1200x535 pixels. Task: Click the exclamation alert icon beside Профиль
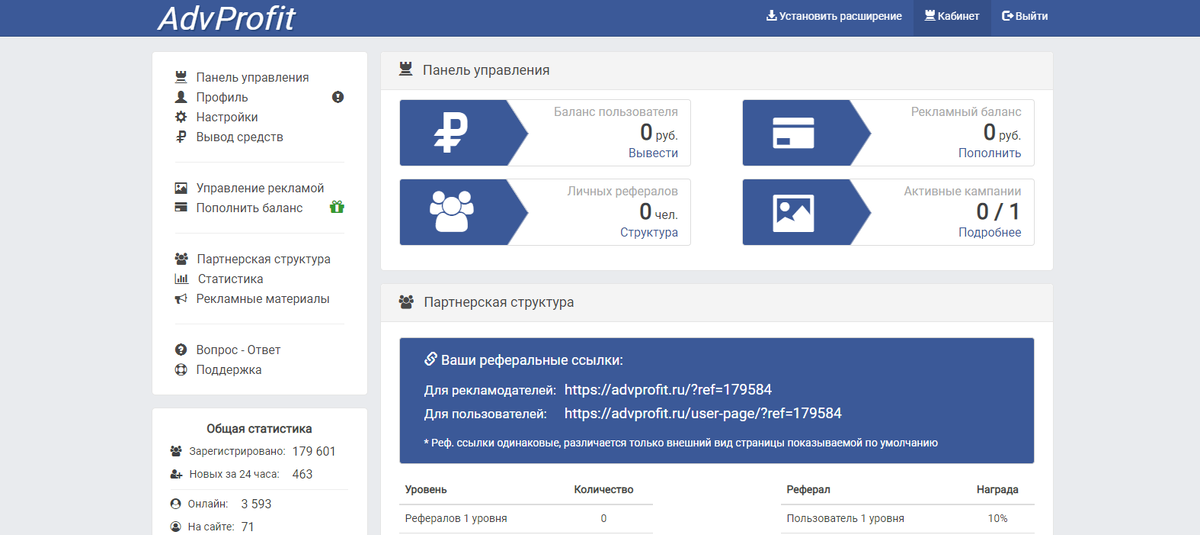coord(338,97)
